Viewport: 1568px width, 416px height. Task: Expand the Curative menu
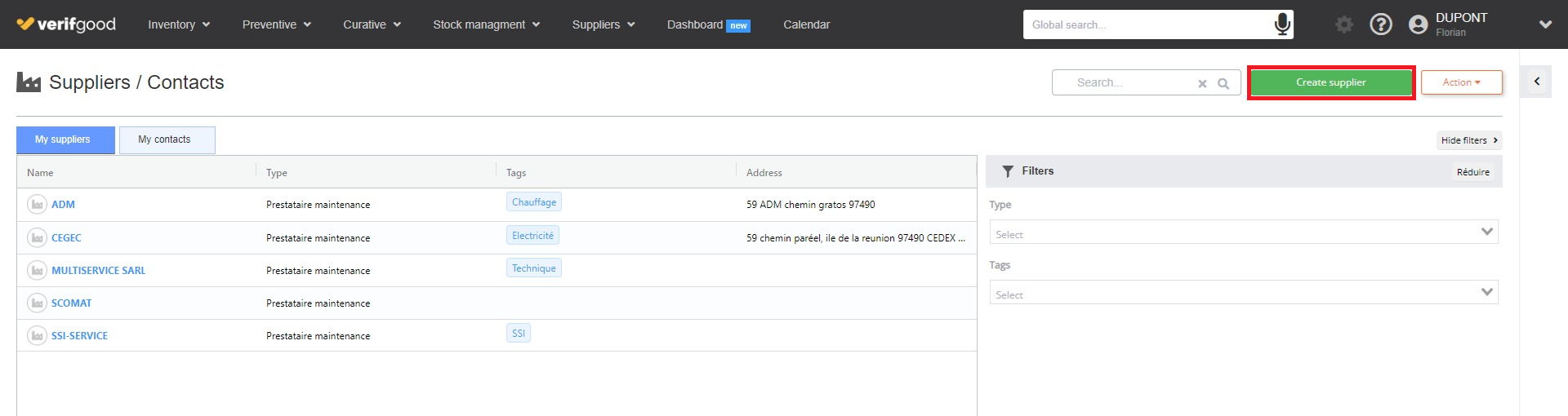[372, 24]
